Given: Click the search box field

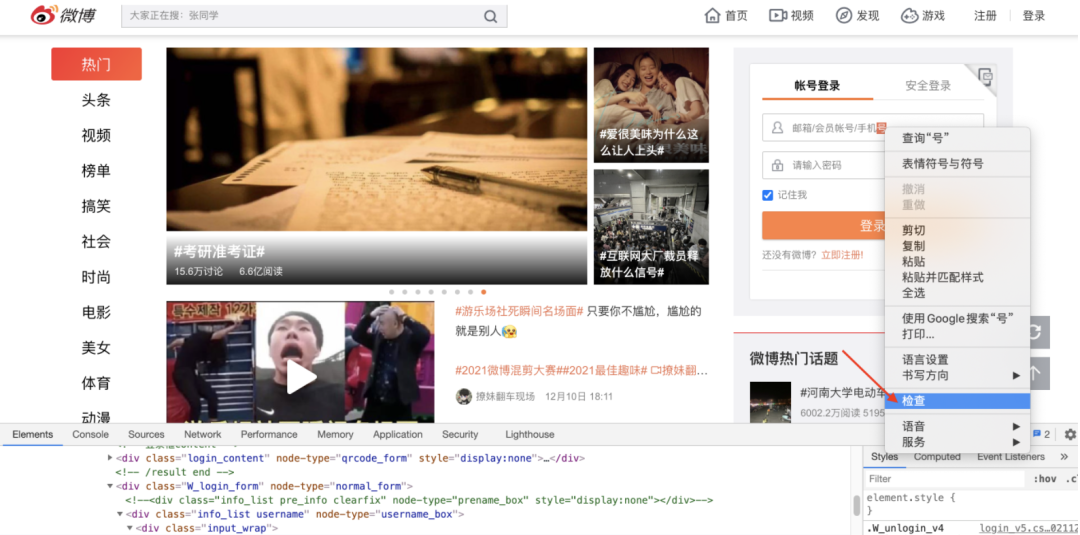Looking at the screenshot, I should pos(314,17).
